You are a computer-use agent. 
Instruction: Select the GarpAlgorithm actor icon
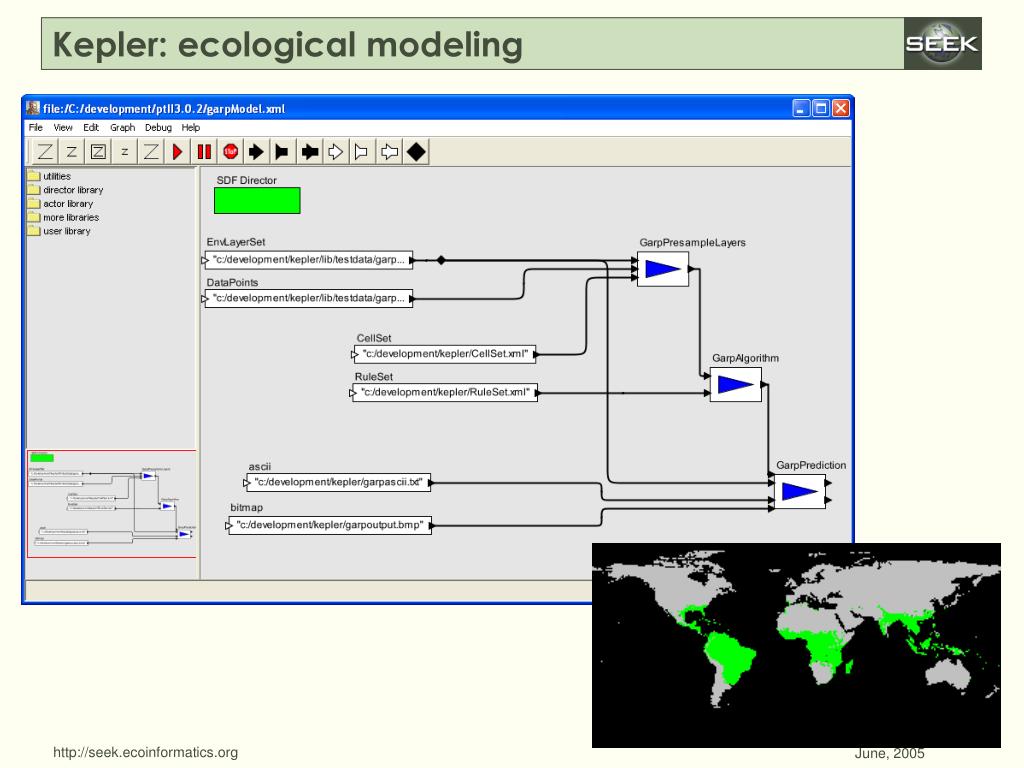pos(735,385)
